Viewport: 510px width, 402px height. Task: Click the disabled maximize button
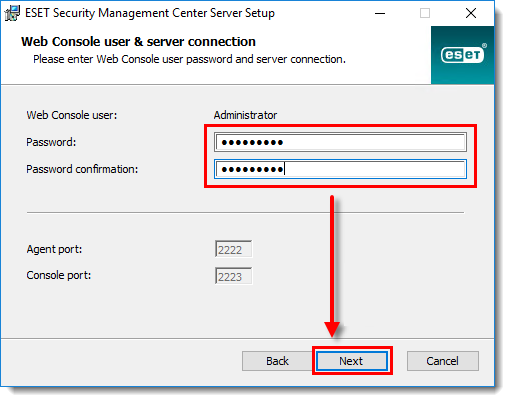[x=425, y=13]
